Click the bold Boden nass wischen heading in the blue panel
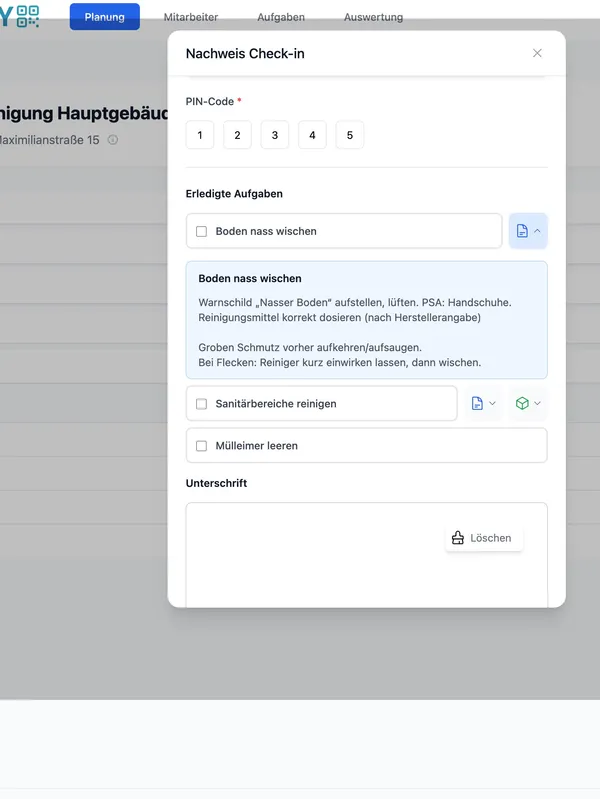 pyautogui.click(x=250, y=278)
